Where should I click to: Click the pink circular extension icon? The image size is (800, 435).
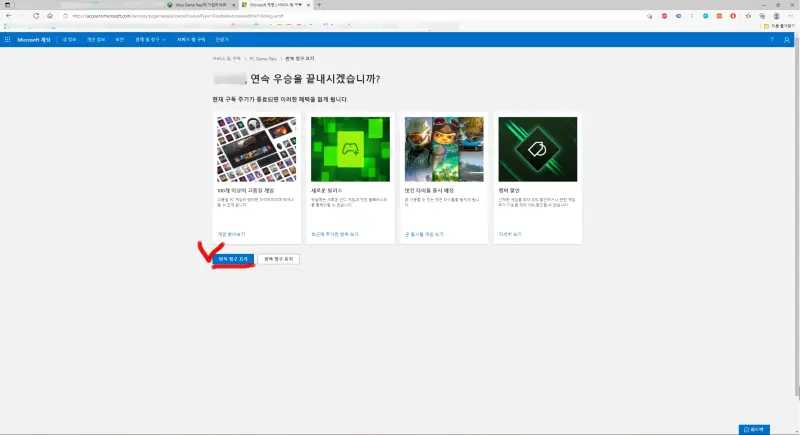tap(664, 16)
